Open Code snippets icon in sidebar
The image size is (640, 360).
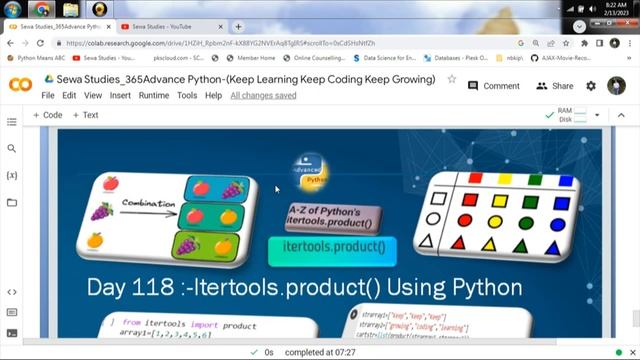(x=12, y=292)
